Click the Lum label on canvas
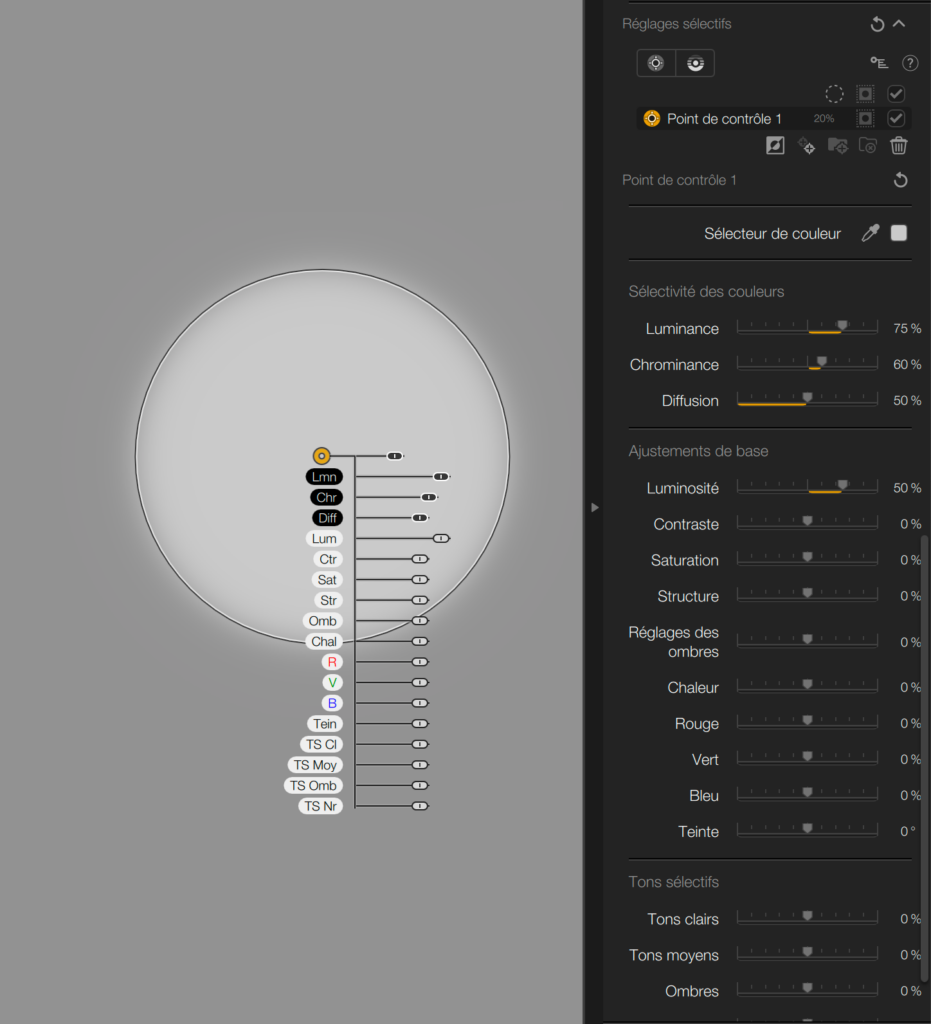Screen dimensions: 931x1024 [x=324, y=539]
